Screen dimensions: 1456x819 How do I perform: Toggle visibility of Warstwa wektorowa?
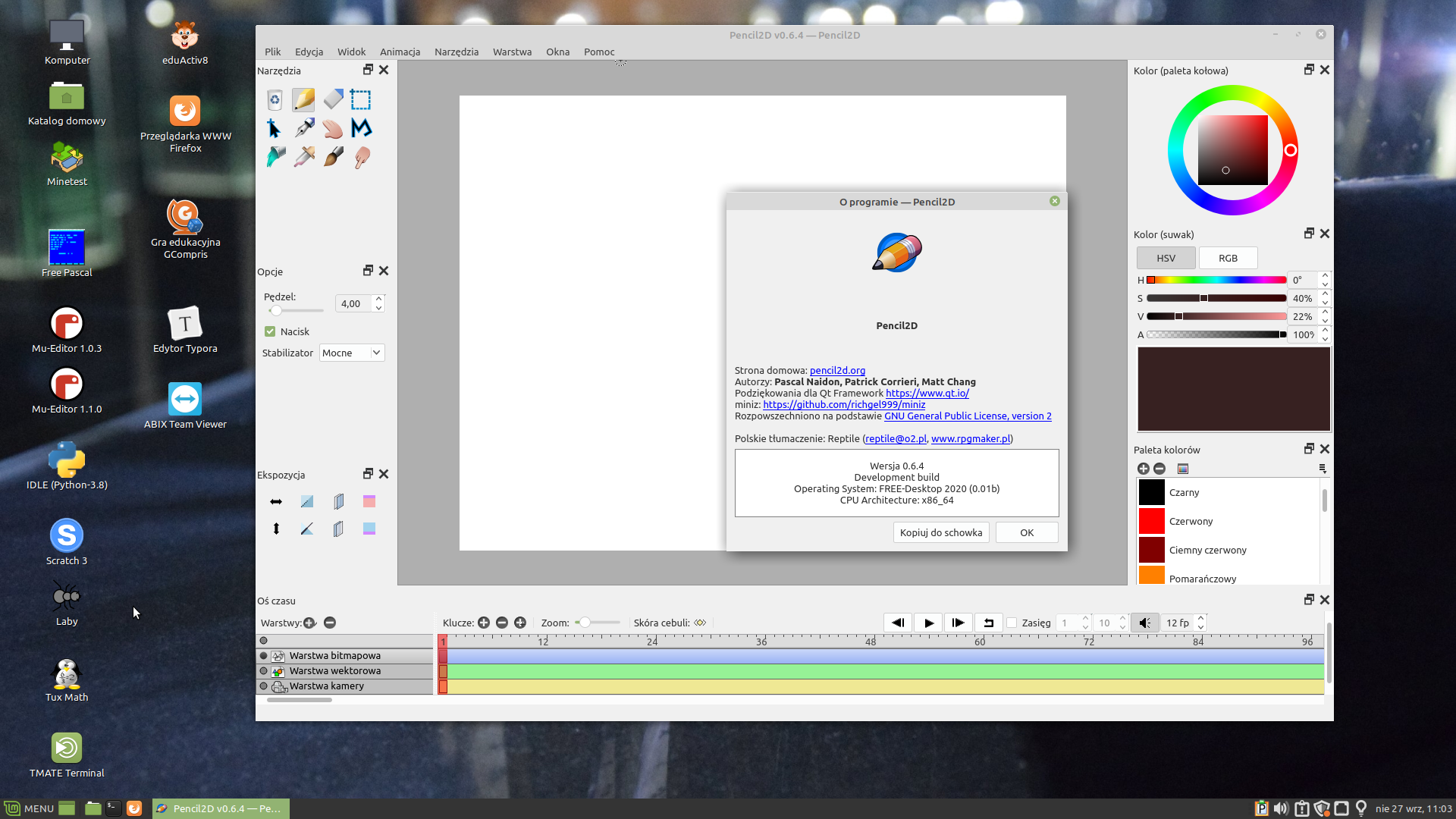click(x=264, y=671)
